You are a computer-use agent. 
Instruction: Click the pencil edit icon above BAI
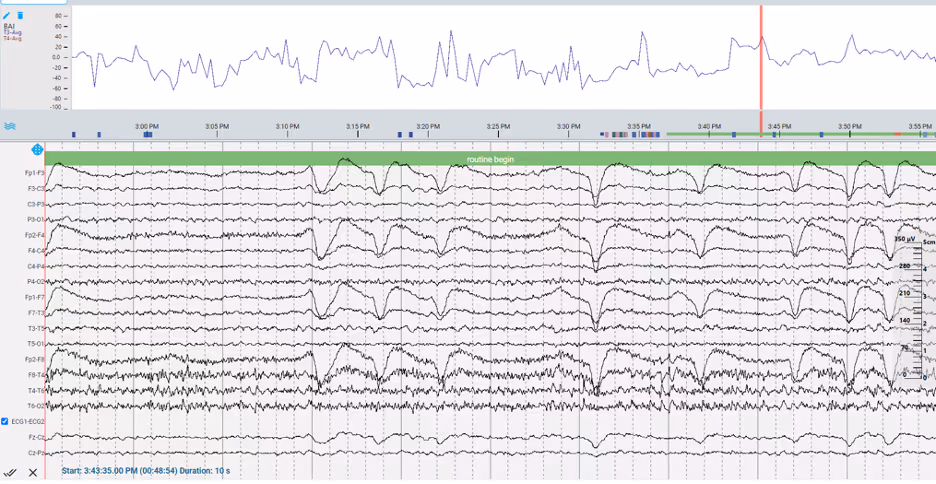7,16
